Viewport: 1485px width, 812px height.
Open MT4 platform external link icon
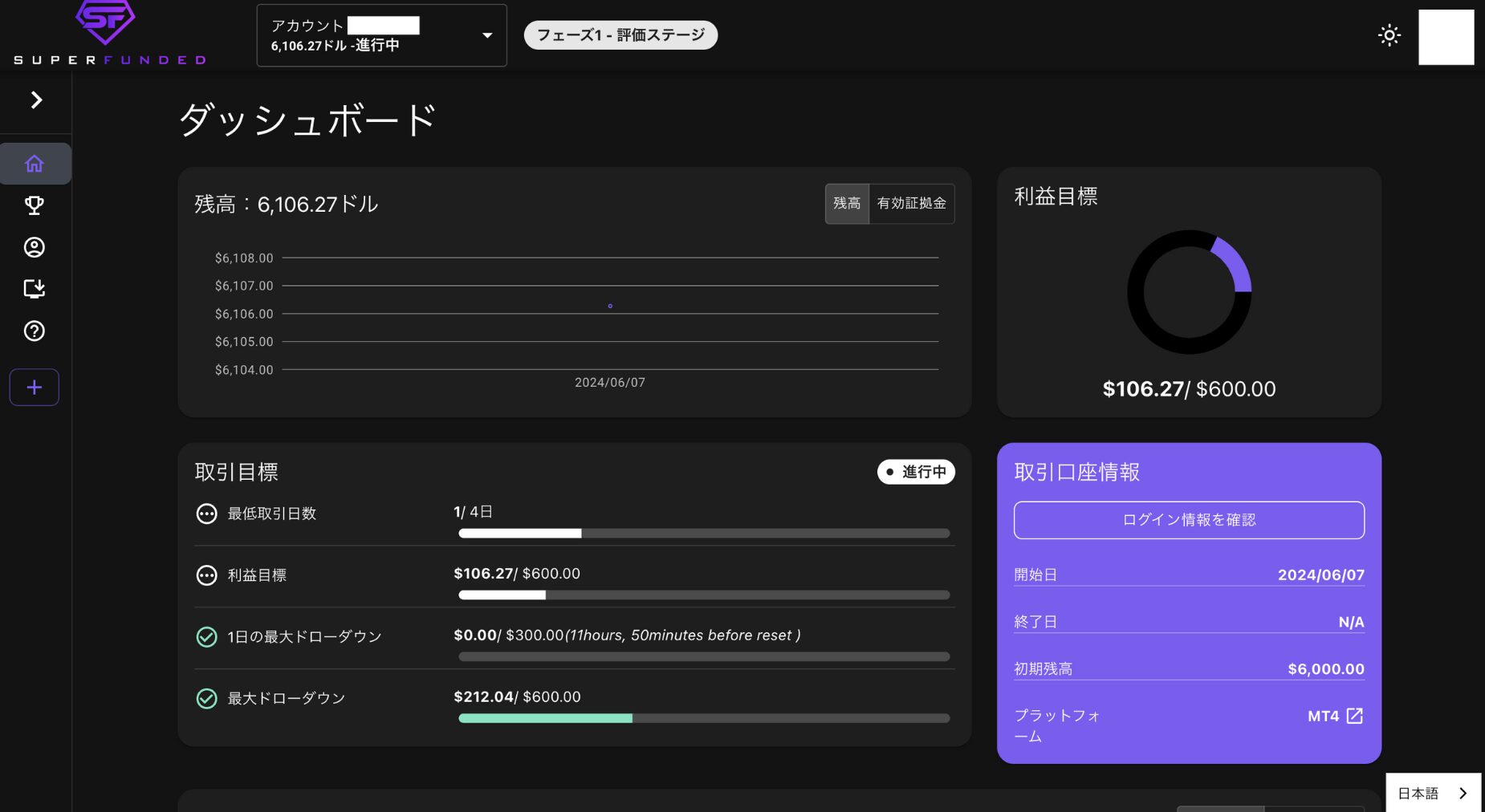[x=1354, y=716]
